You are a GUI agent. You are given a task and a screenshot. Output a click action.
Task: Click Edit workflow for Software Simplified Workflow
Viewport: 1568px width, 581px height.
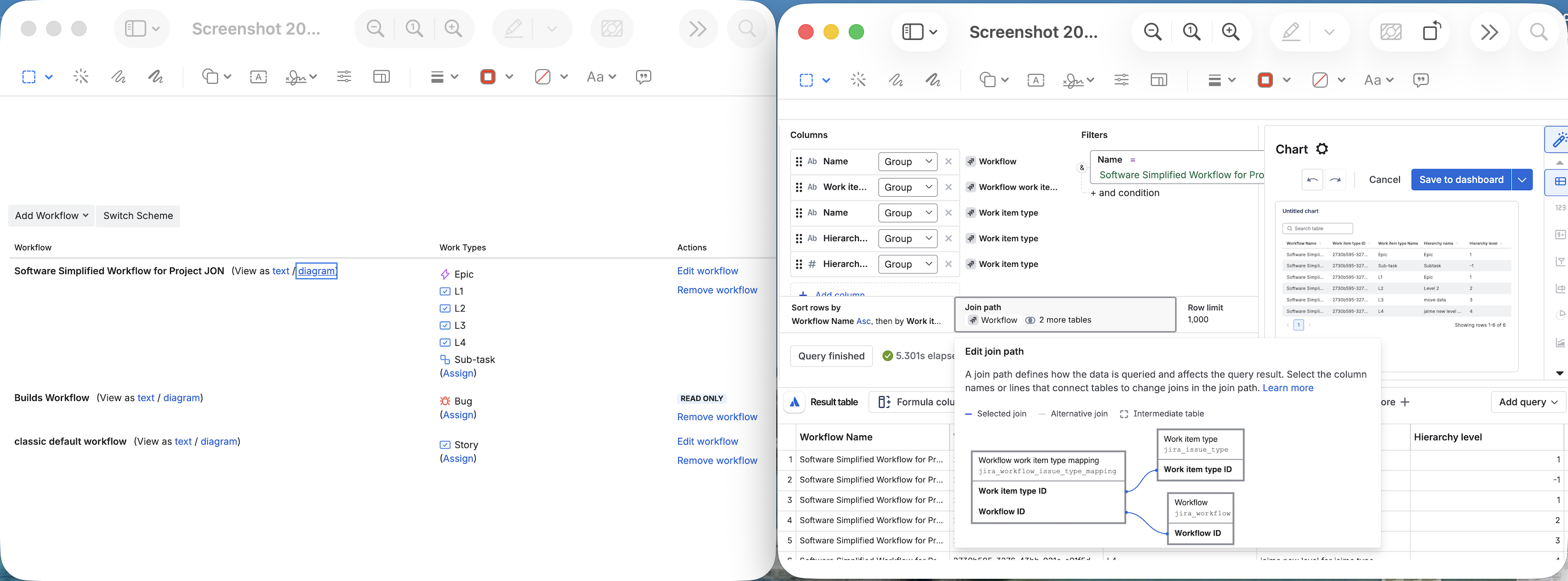(707, 271)
